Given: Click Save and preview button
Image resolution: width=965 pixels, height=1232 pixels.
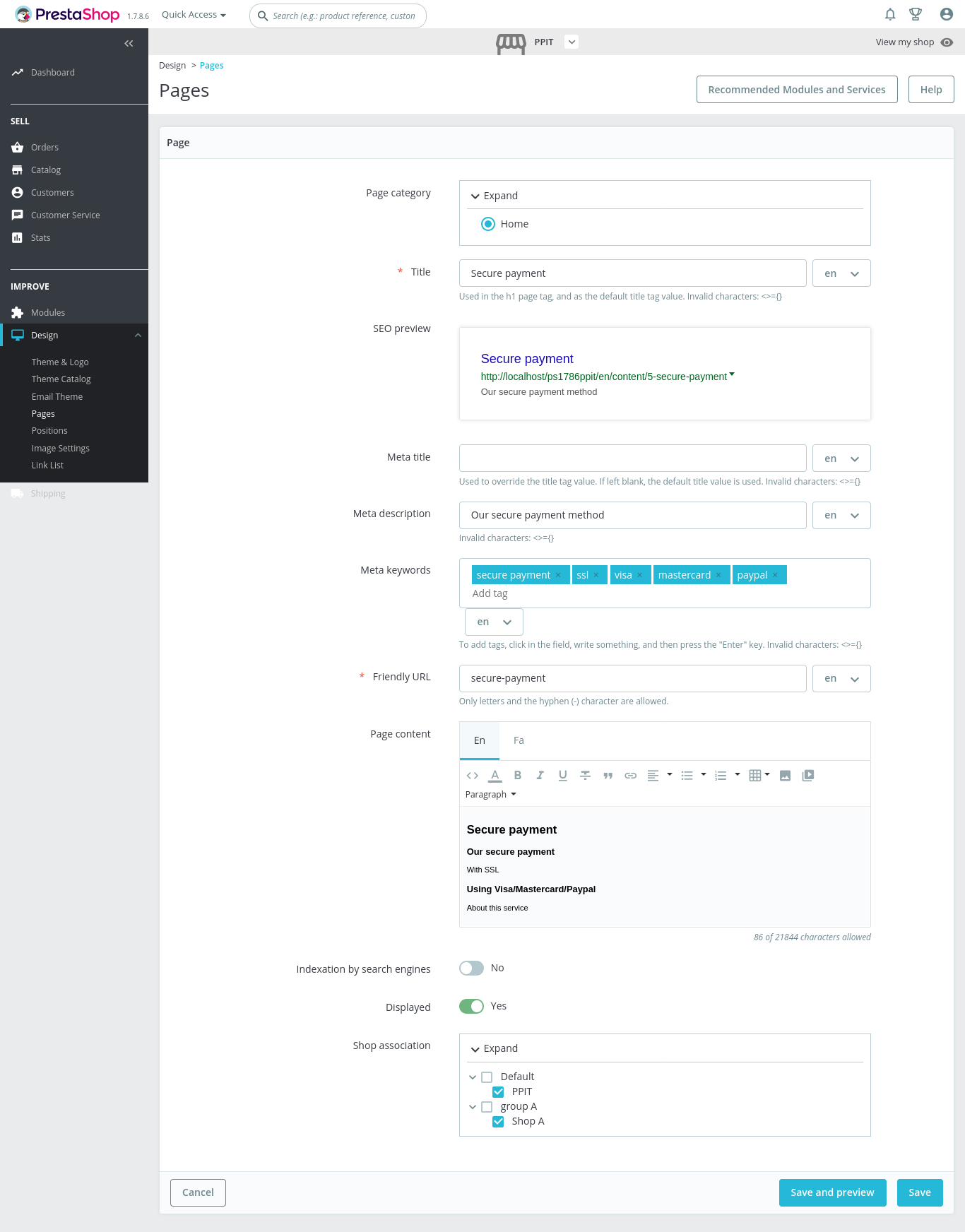Looking at the screenshot, I should 832,1192.
